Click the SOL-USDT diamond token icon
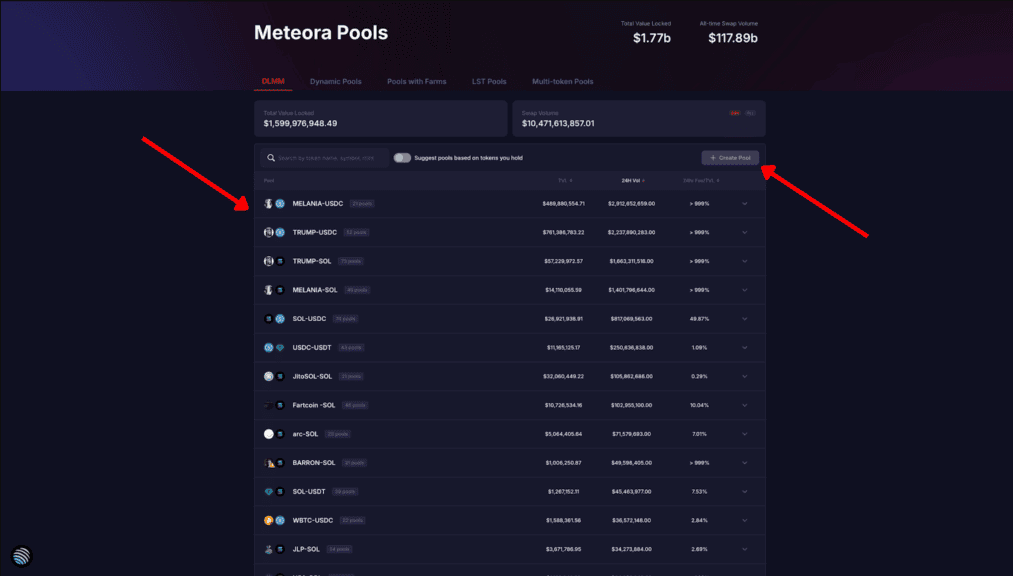1013x576 pixels. tap(268, 492)
